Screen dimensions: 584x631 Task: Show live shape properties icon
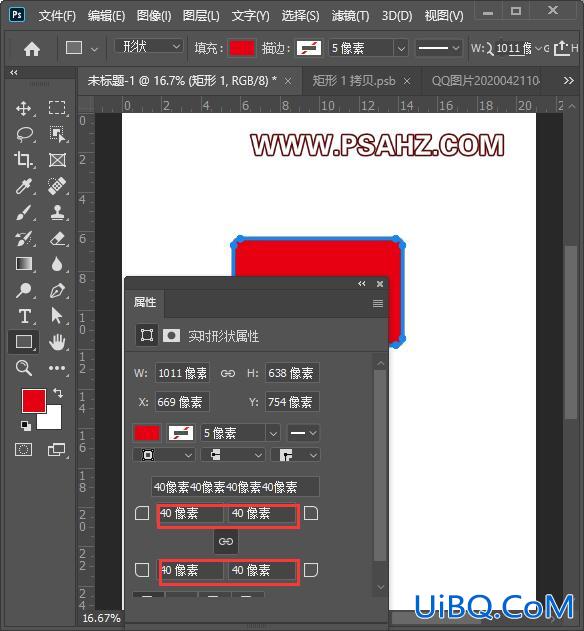[147, 335]
